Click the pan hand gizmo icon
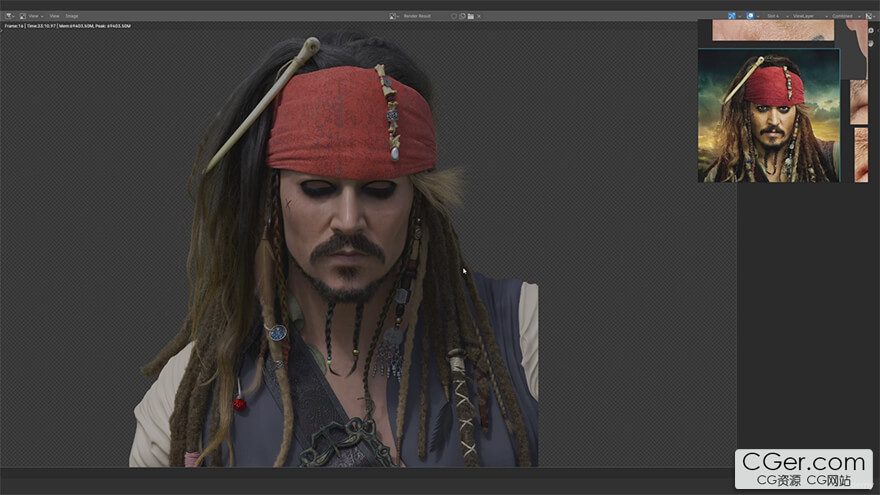 tap(871, 43)
